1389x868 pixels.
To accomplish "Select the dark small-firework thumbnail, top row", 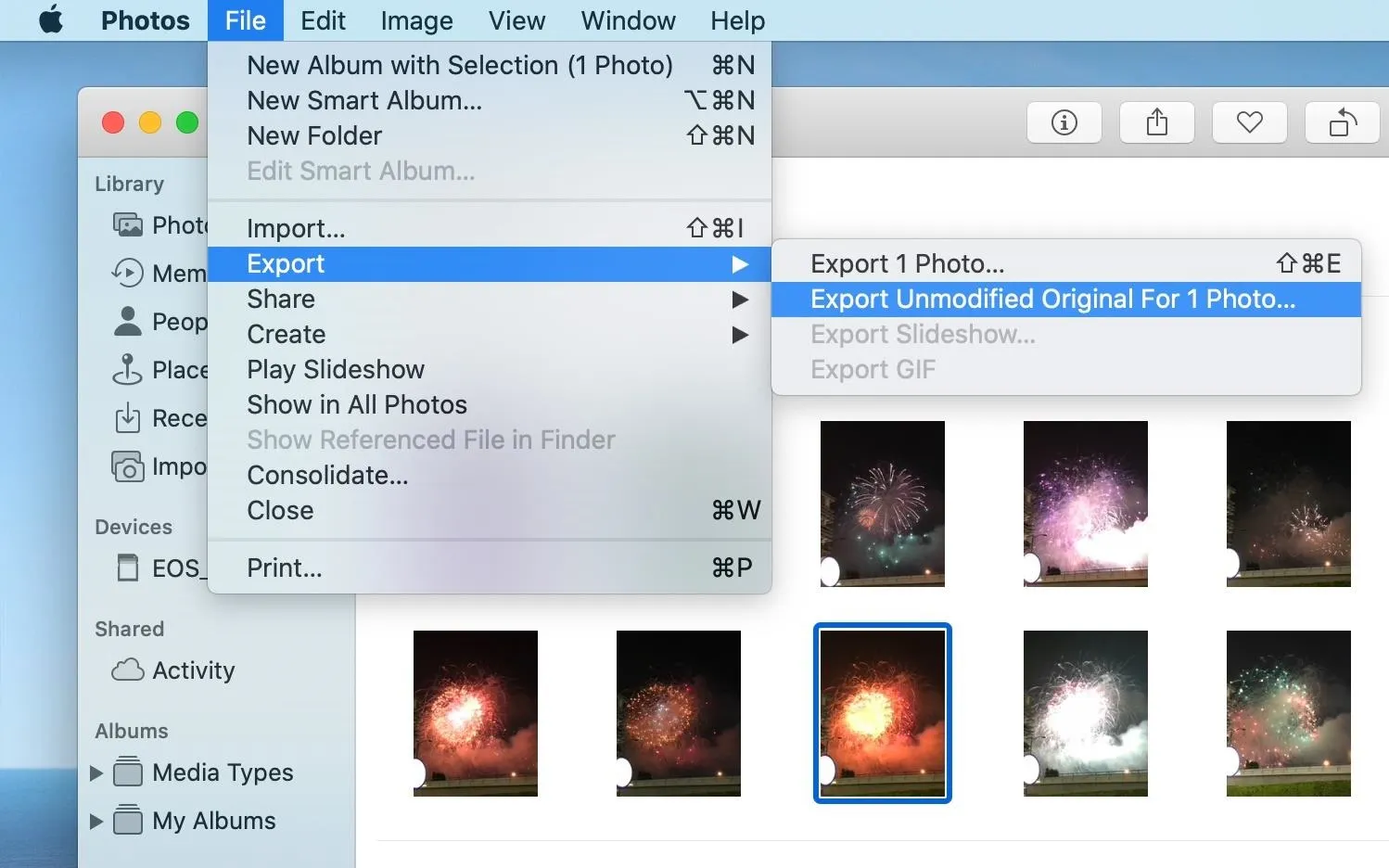I will 1289,504.
